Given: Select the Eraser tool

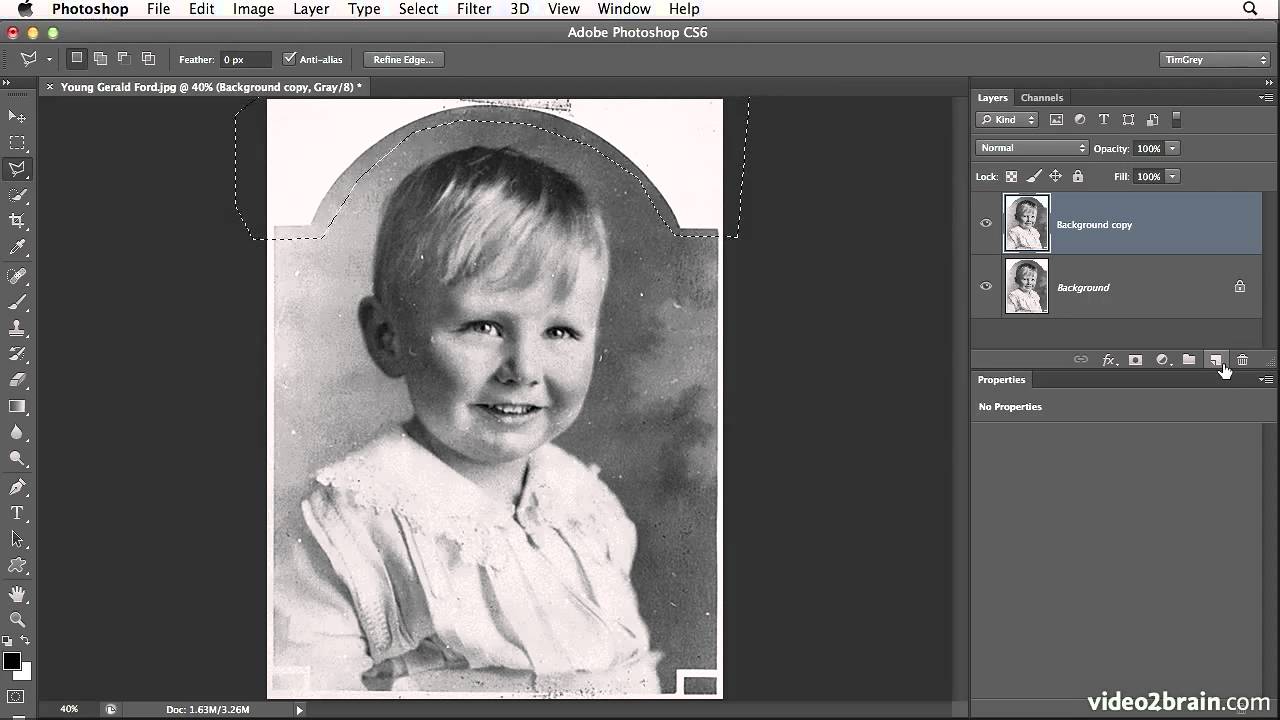Looking at the screenshot, I should pyautogui.click(x=17, y=380).
